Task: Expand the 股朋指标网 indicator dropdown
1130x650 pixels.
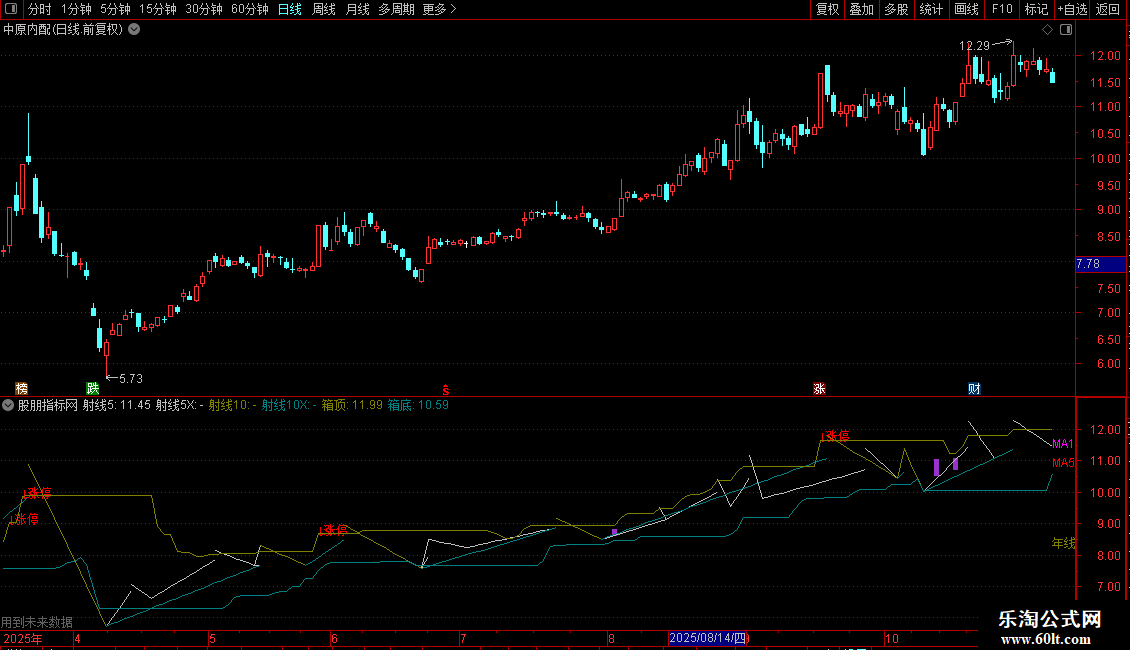Action: point(8,405)
